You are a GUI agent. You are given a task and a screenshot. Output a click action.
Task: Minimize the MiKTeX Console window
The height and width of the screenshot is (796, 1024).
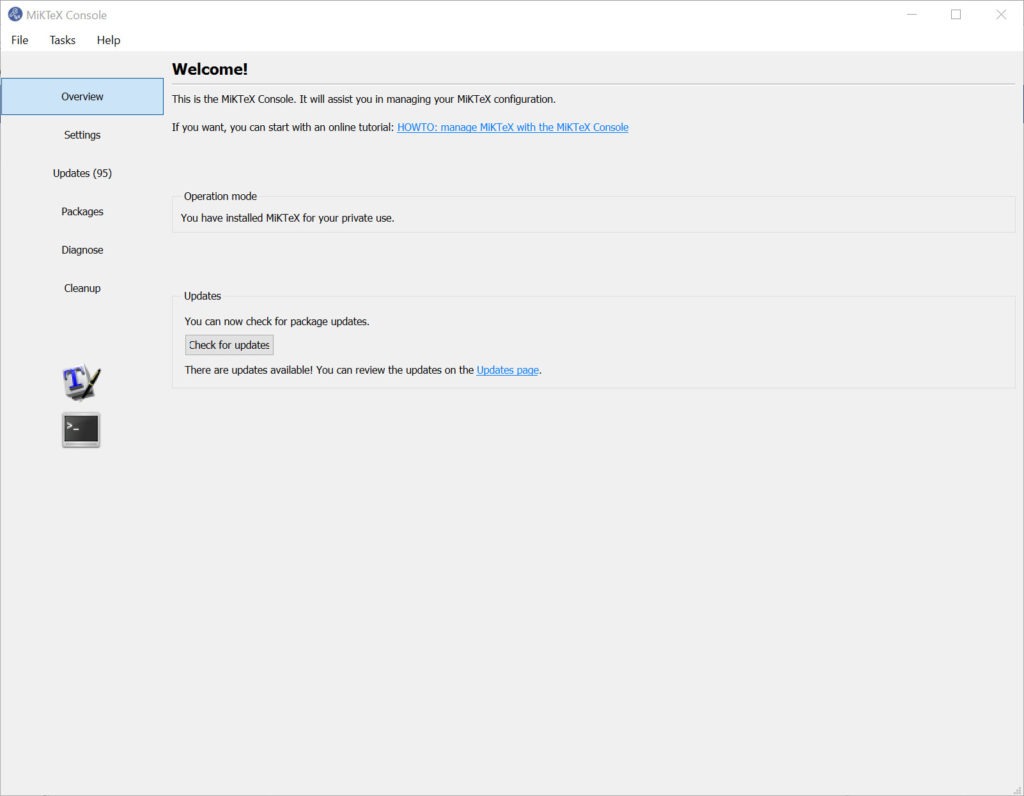[912, 14]
